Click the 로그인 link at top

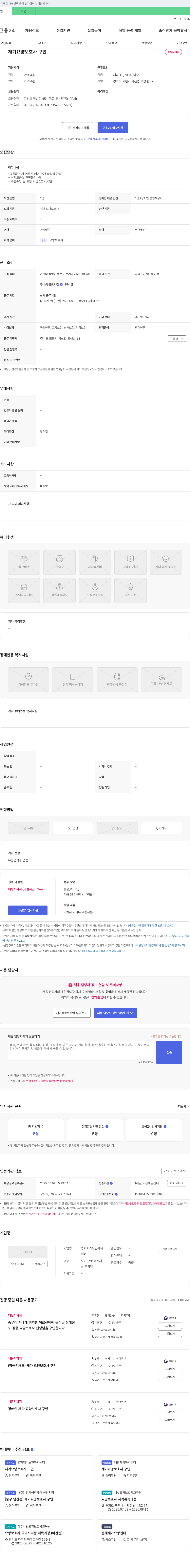(177, 19)
